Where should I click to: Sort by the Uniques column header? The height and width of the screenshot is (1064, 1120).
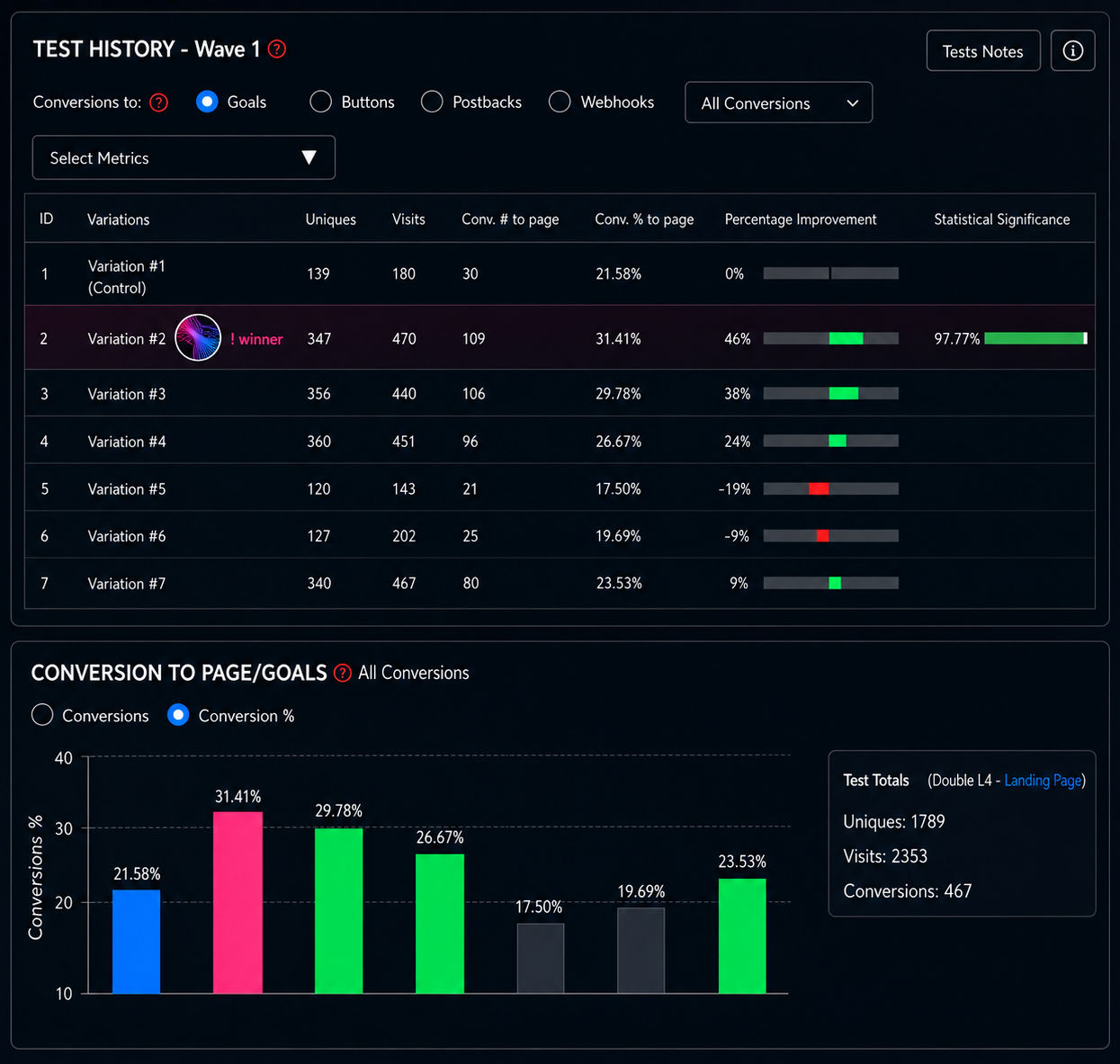click(x=330, y=219)
